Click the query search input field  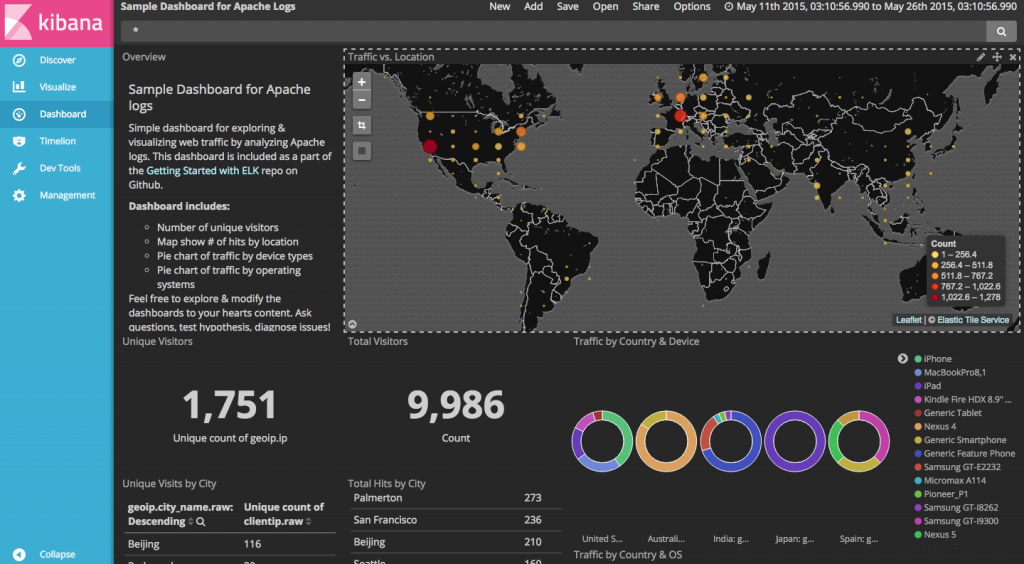[x=553, y=31]
